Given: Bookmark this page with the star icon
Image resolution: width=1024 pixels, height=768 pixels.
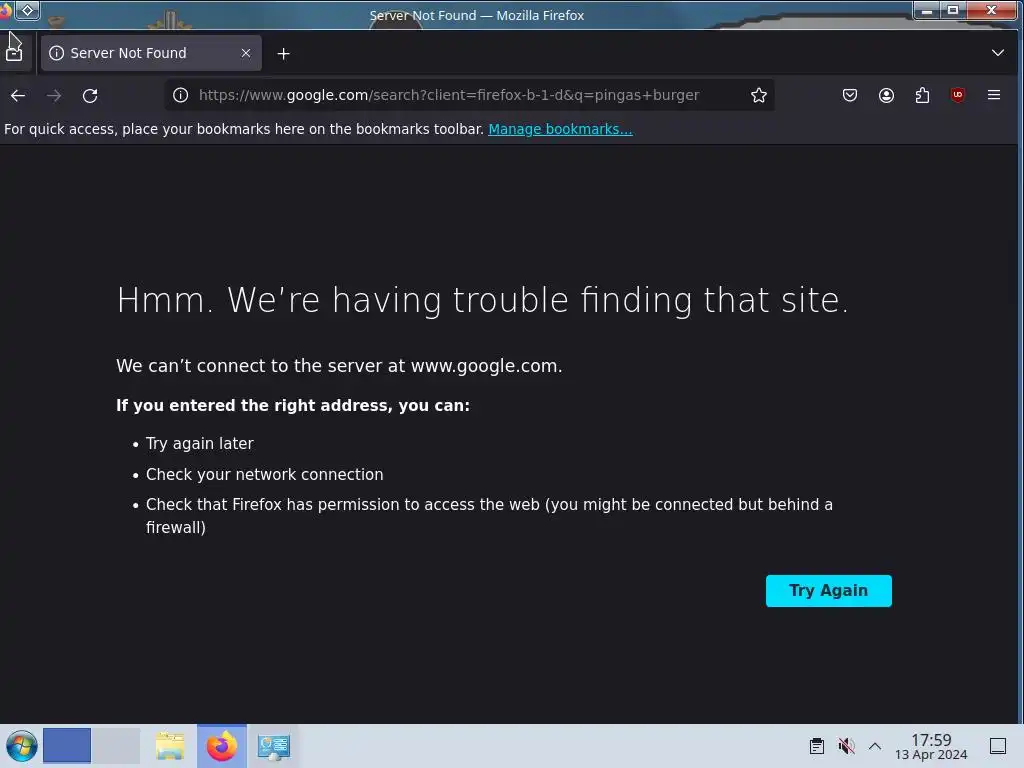Looking at the screenshot, I should pyautogui.click(x=758, y=95).
